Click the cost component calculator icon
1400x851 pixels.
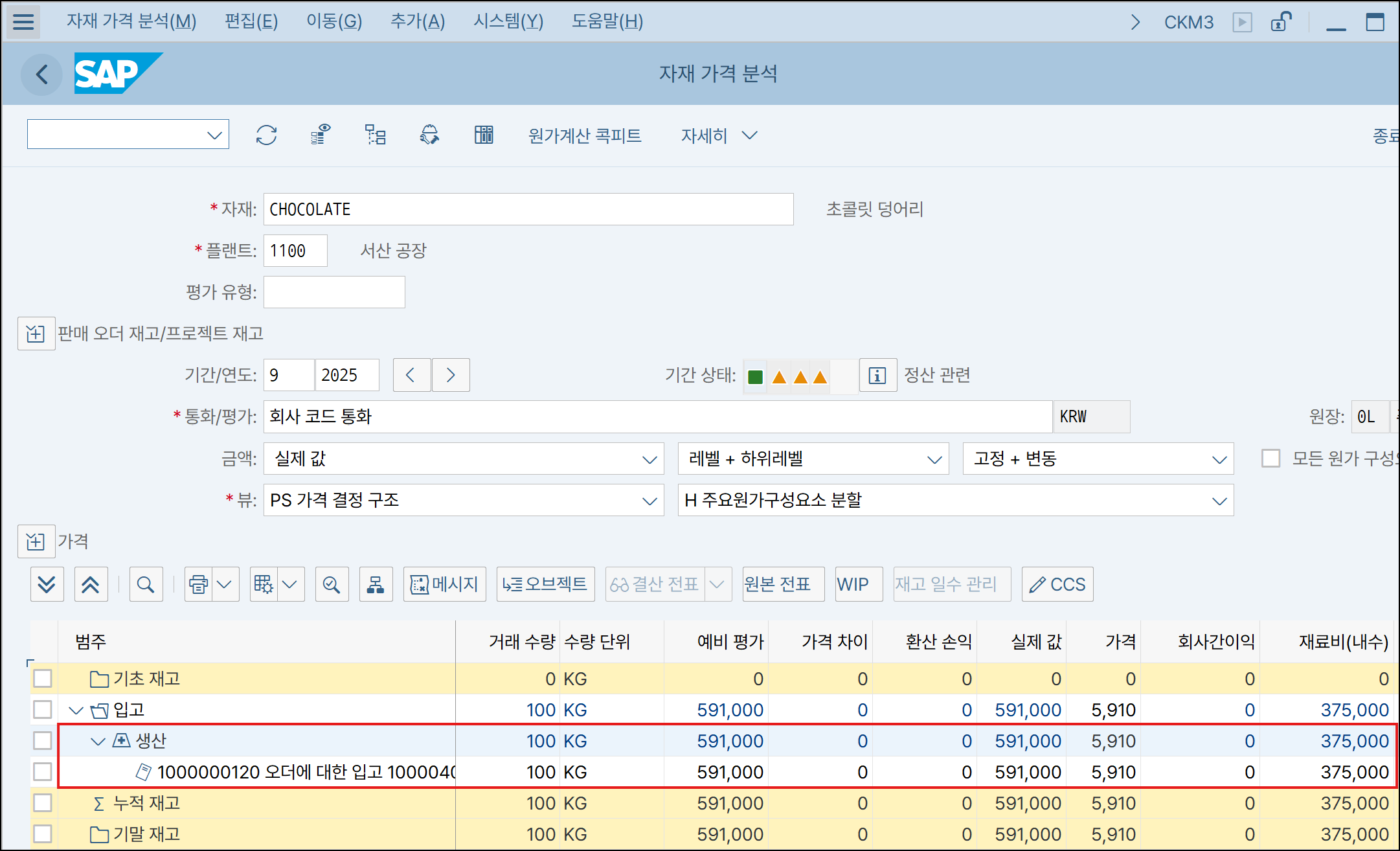[x=483, y=135]
